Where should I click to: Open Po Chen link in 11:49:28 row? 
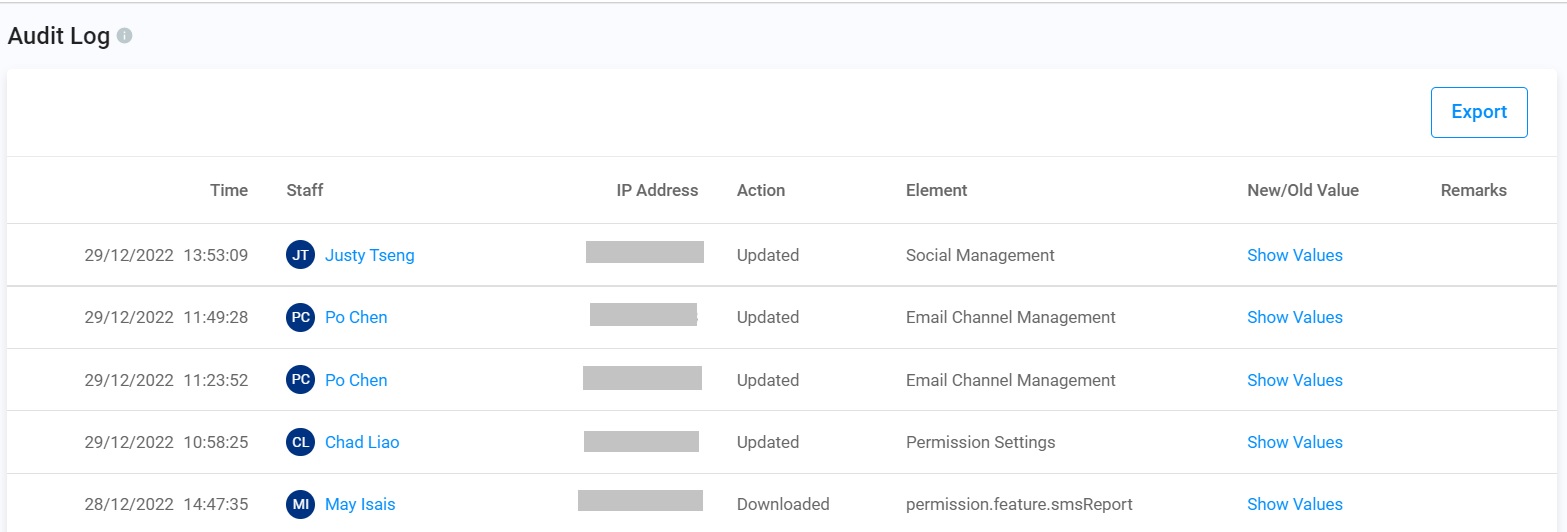pos(356,317)
